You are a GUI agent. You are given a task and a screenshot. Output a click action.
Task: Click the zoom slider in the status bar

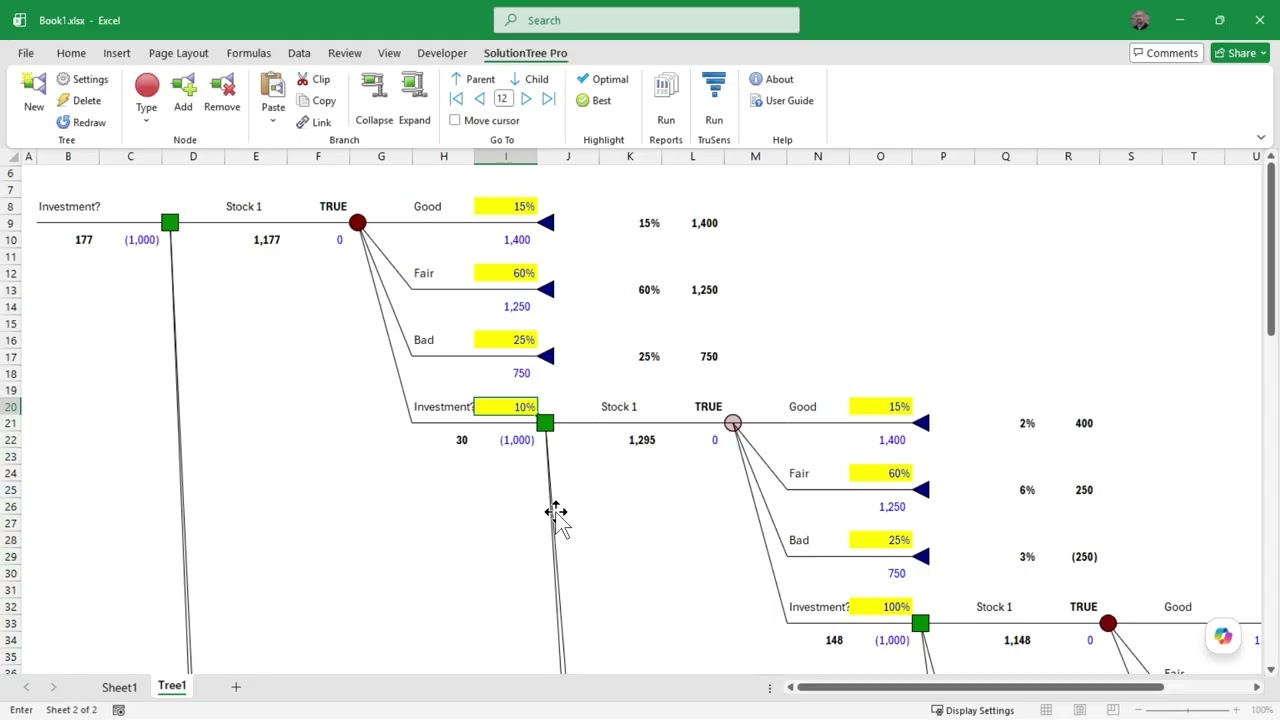[1187, 710]
